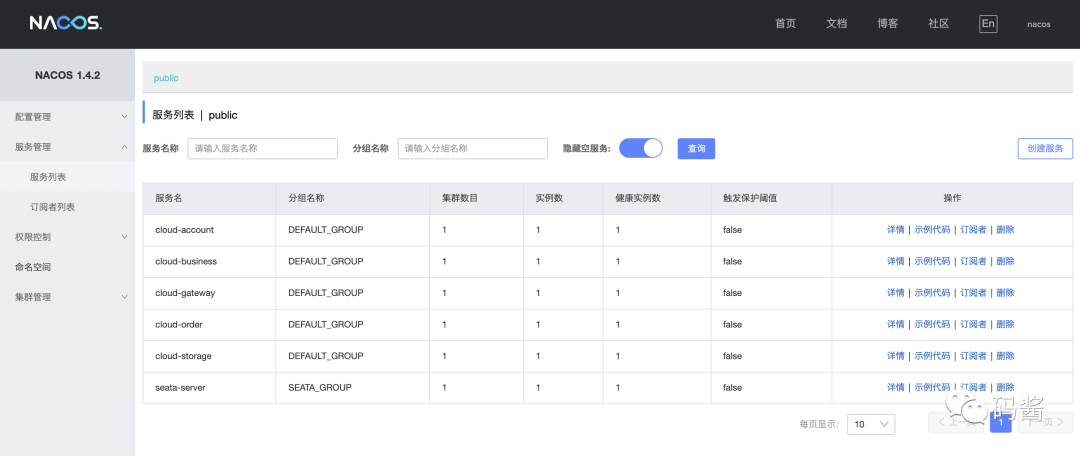
Task: Open 详情 for cloud-order
Action: tap(895, 324)
